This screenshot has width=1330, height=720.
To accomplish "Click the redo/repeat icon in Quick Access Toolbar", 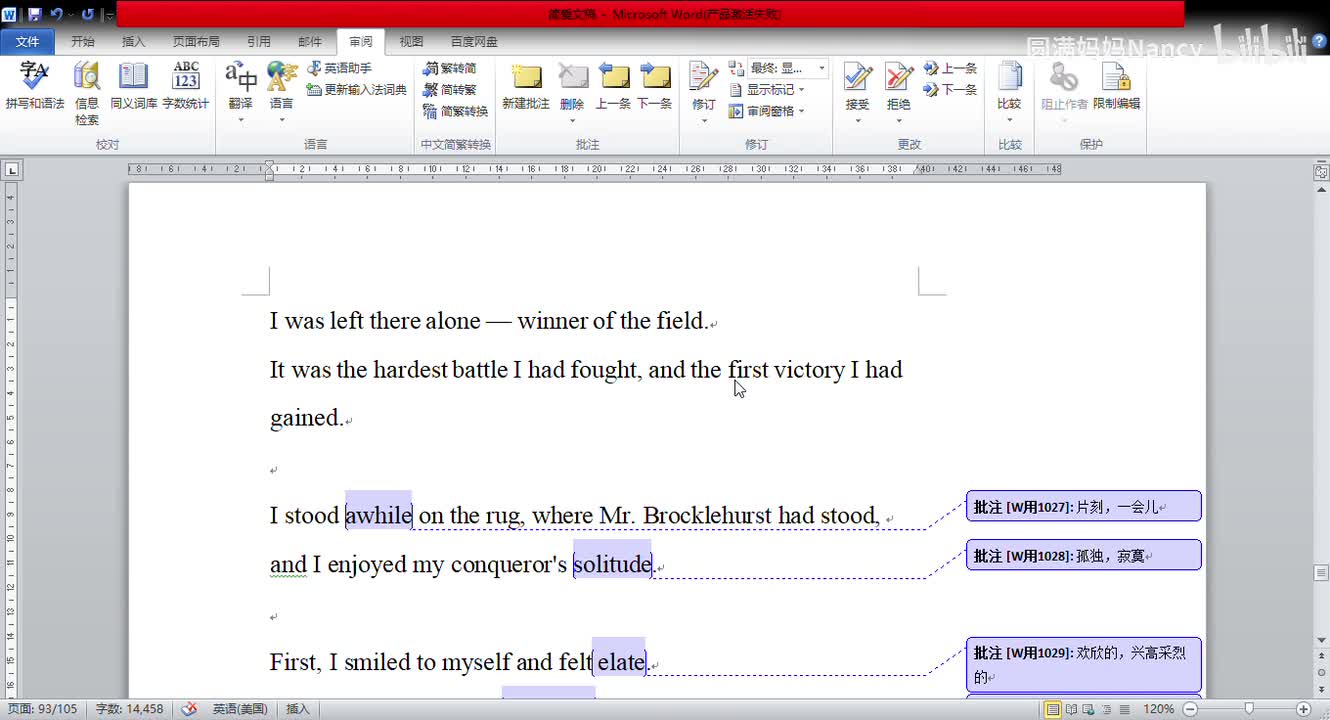I will tap(87, 15).
